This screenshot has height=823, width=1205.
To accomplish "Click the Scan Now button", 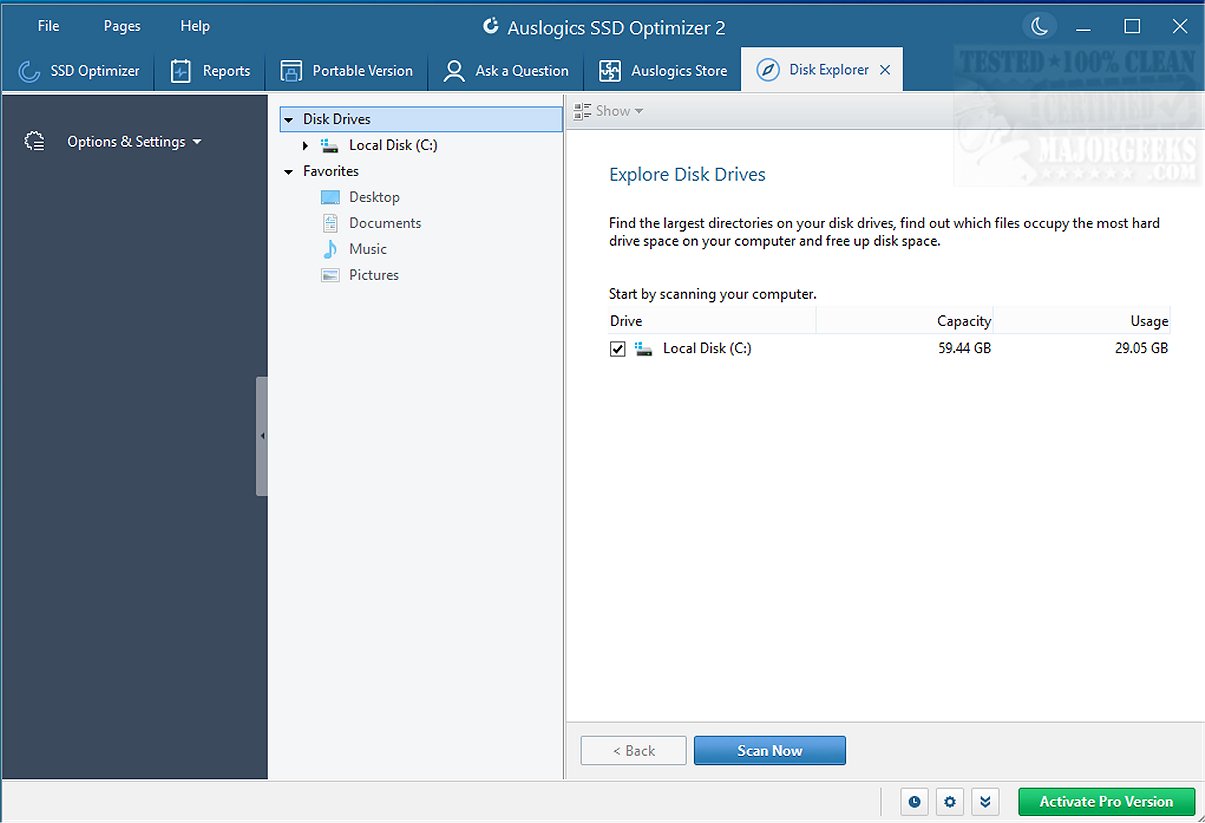I will click(769, 750).
